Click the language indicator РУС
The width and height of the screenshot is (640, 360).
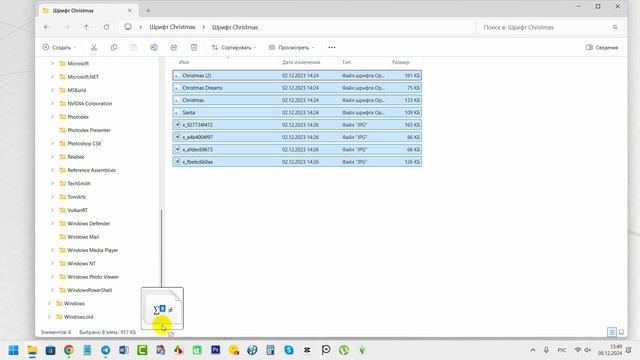562,350
